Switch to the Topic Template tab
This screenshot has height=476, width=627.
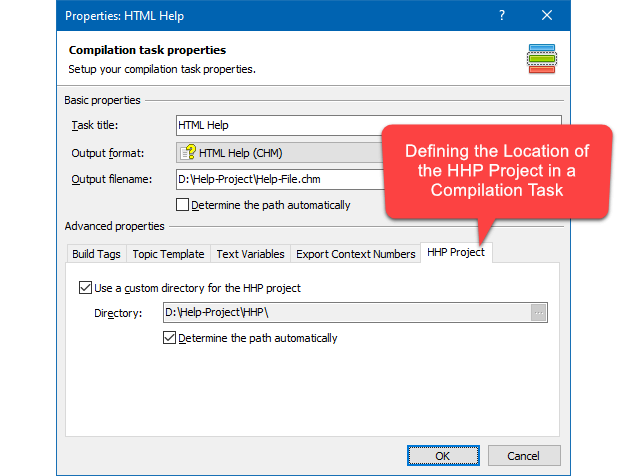(x=168, y=254)
